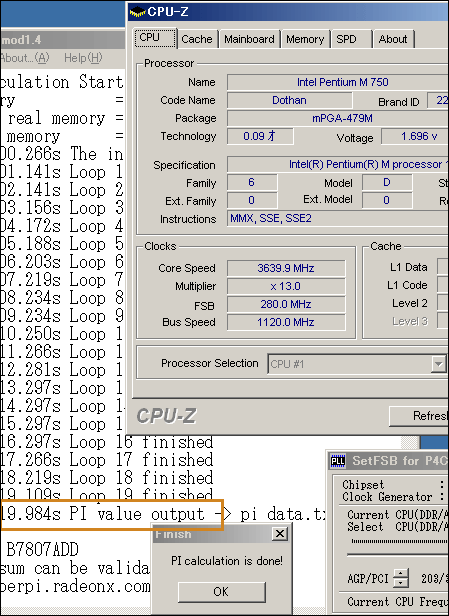The height and width of the screenshot is (616, 449).
Task: Click the Package value mPGA-479M
Action: (x=338, y=118)
